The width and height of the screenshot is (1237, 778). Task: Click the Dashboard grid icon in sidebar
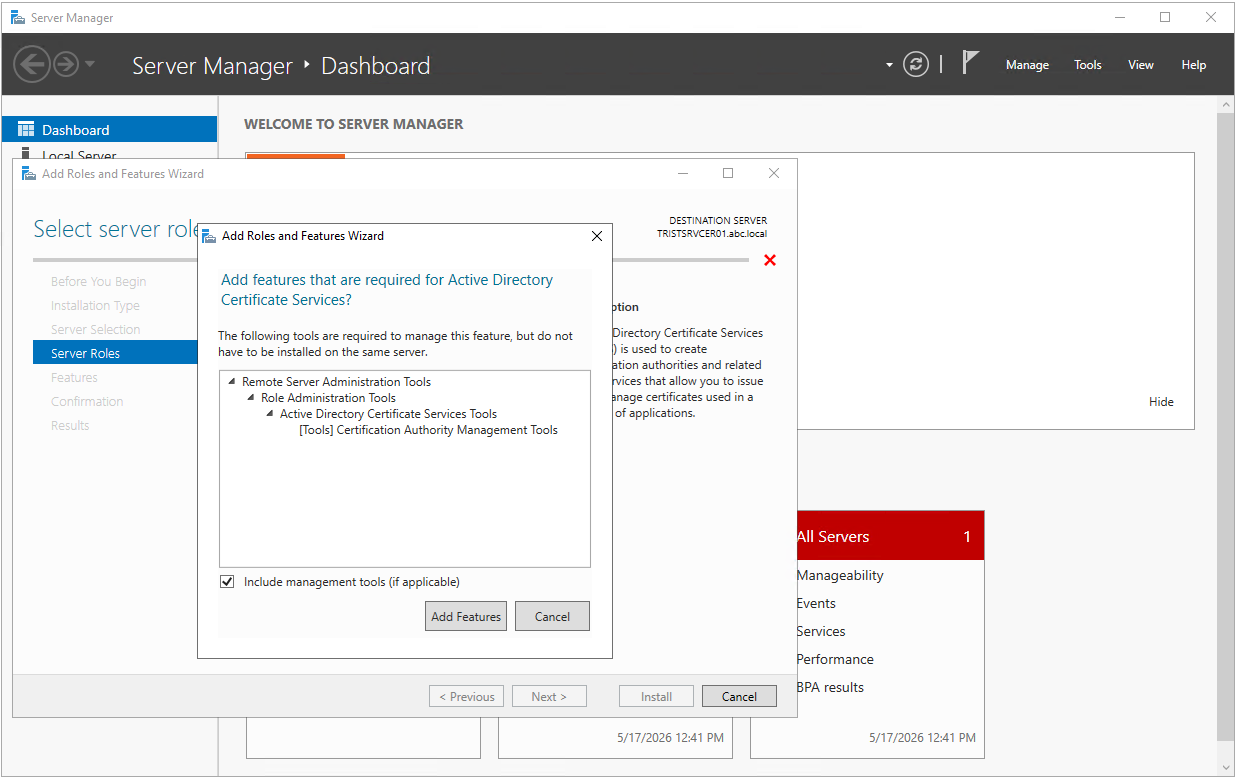[x=26, y=130]
